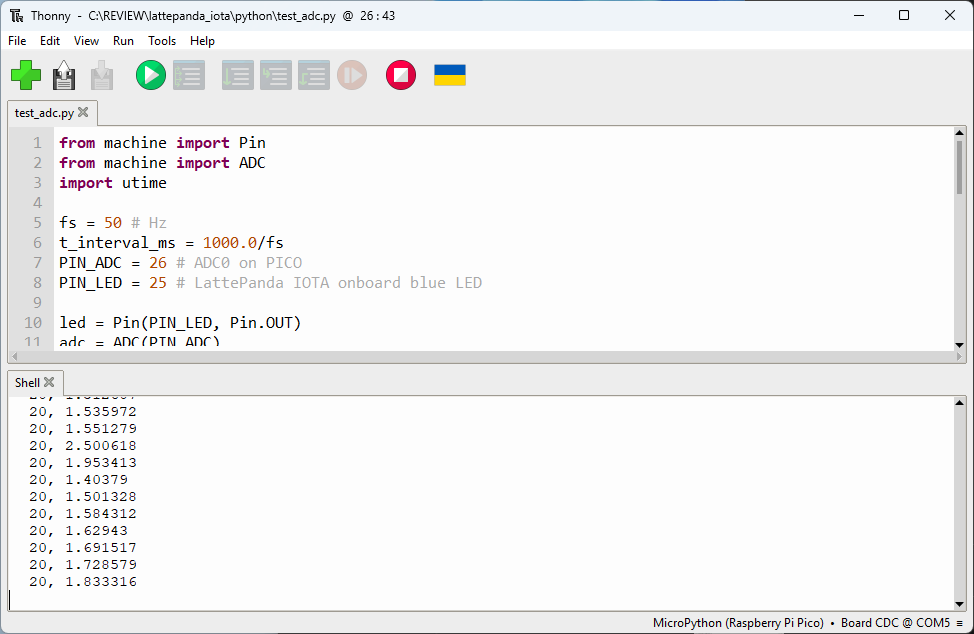Click the Debug current script icon
The height and width of the screenshot is (634, 974).
pos(189,75)
